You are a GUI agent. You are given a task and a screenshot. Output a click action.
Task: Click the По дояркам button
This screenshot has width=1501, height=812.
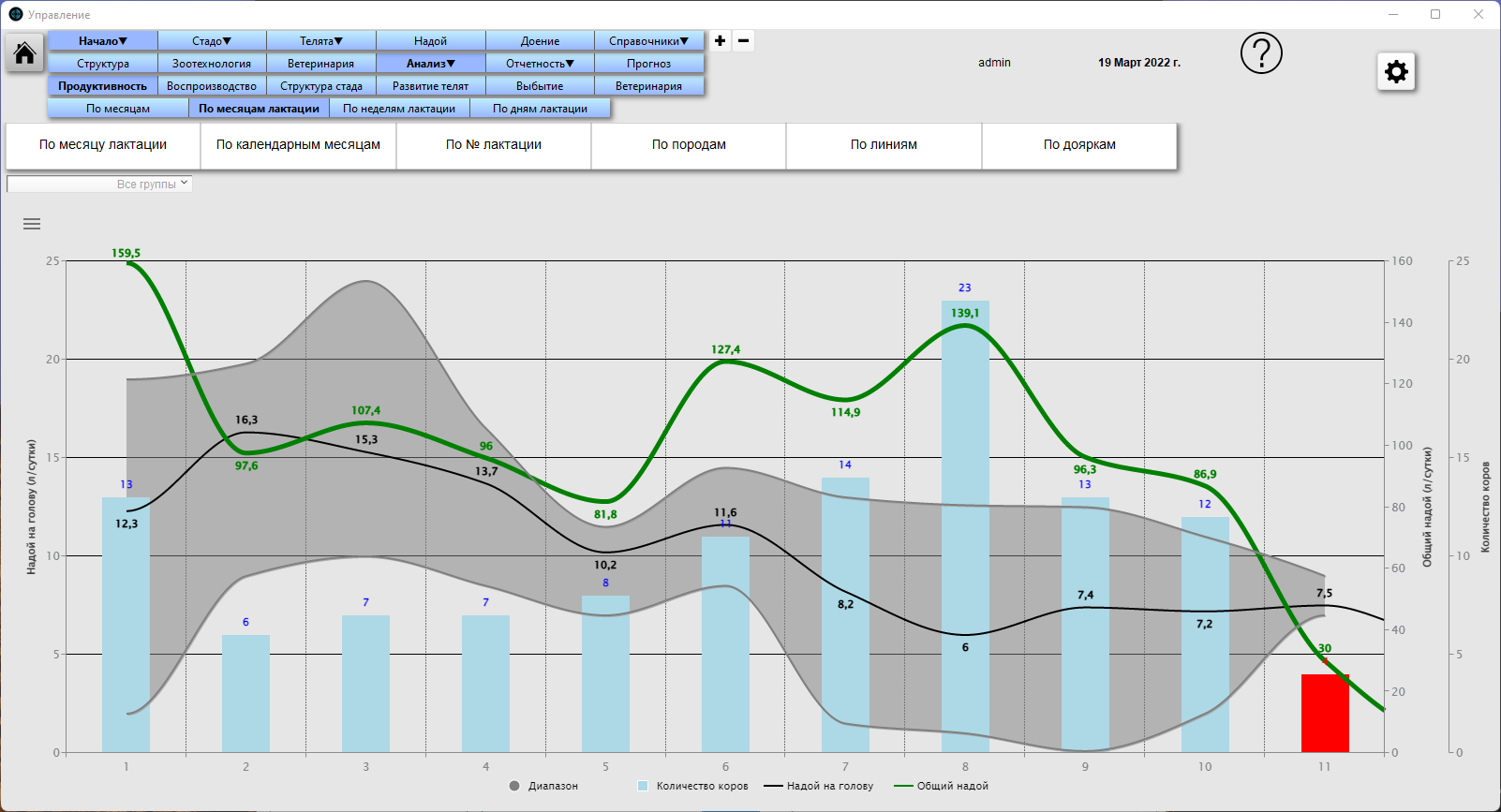(1079, 145)
